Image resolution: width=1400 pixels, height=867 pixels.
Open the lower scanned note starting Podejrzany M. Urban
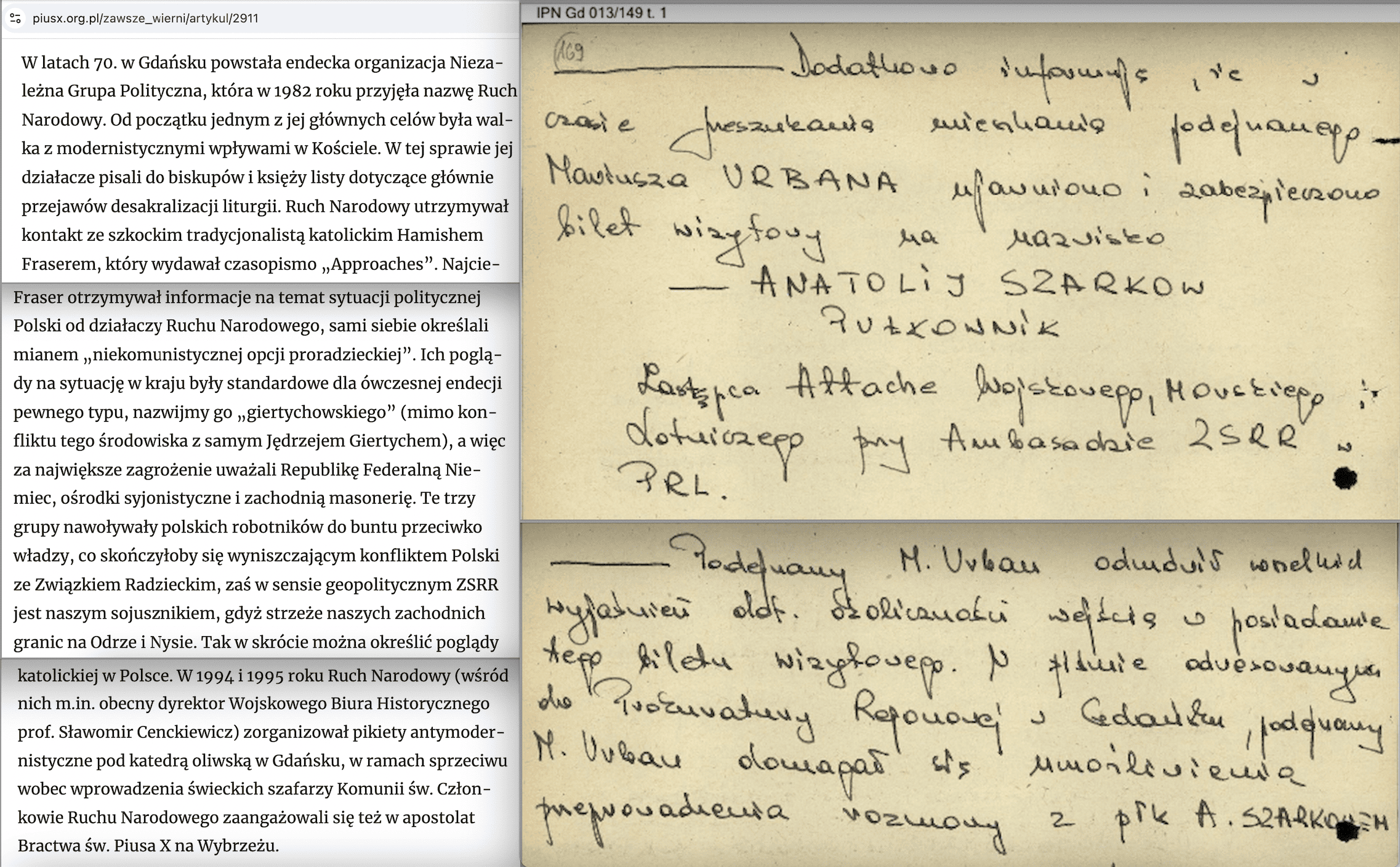(960, 696)
